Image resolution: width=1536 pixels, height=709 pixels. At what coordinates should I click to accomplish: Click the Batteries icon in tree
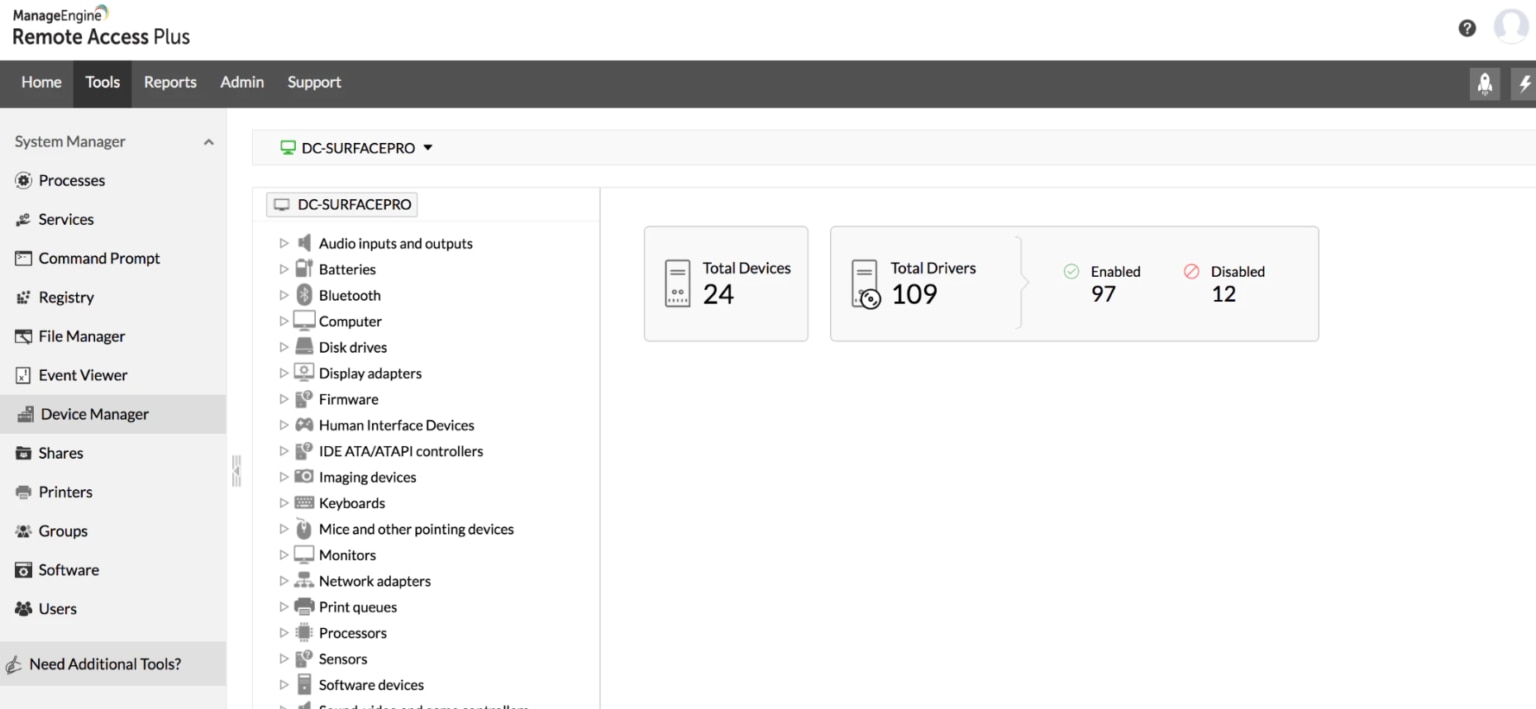click(x=304, y=269)
